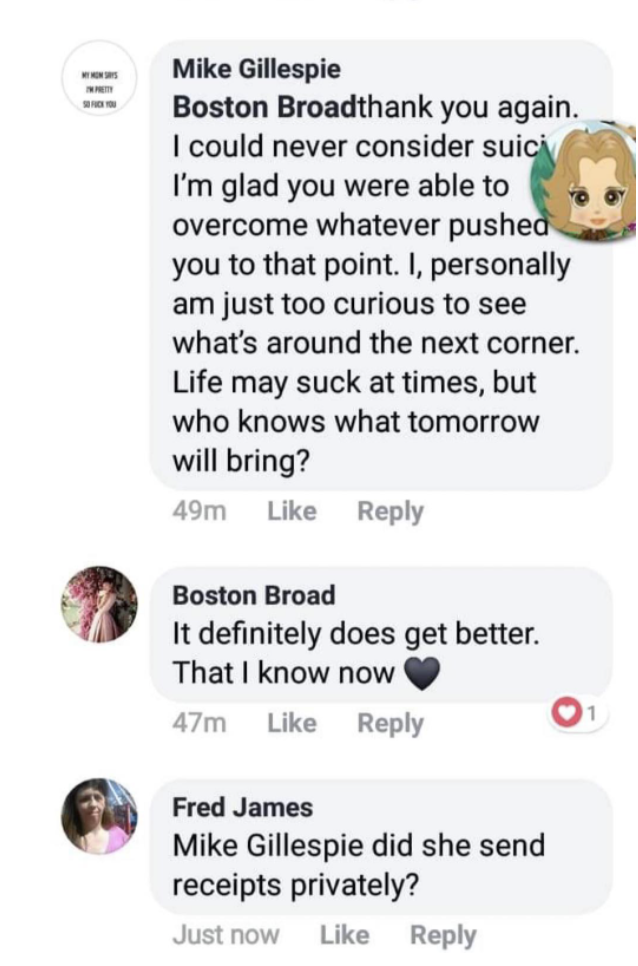Reply to Mike Gillespie's comment

click(390, 511)
